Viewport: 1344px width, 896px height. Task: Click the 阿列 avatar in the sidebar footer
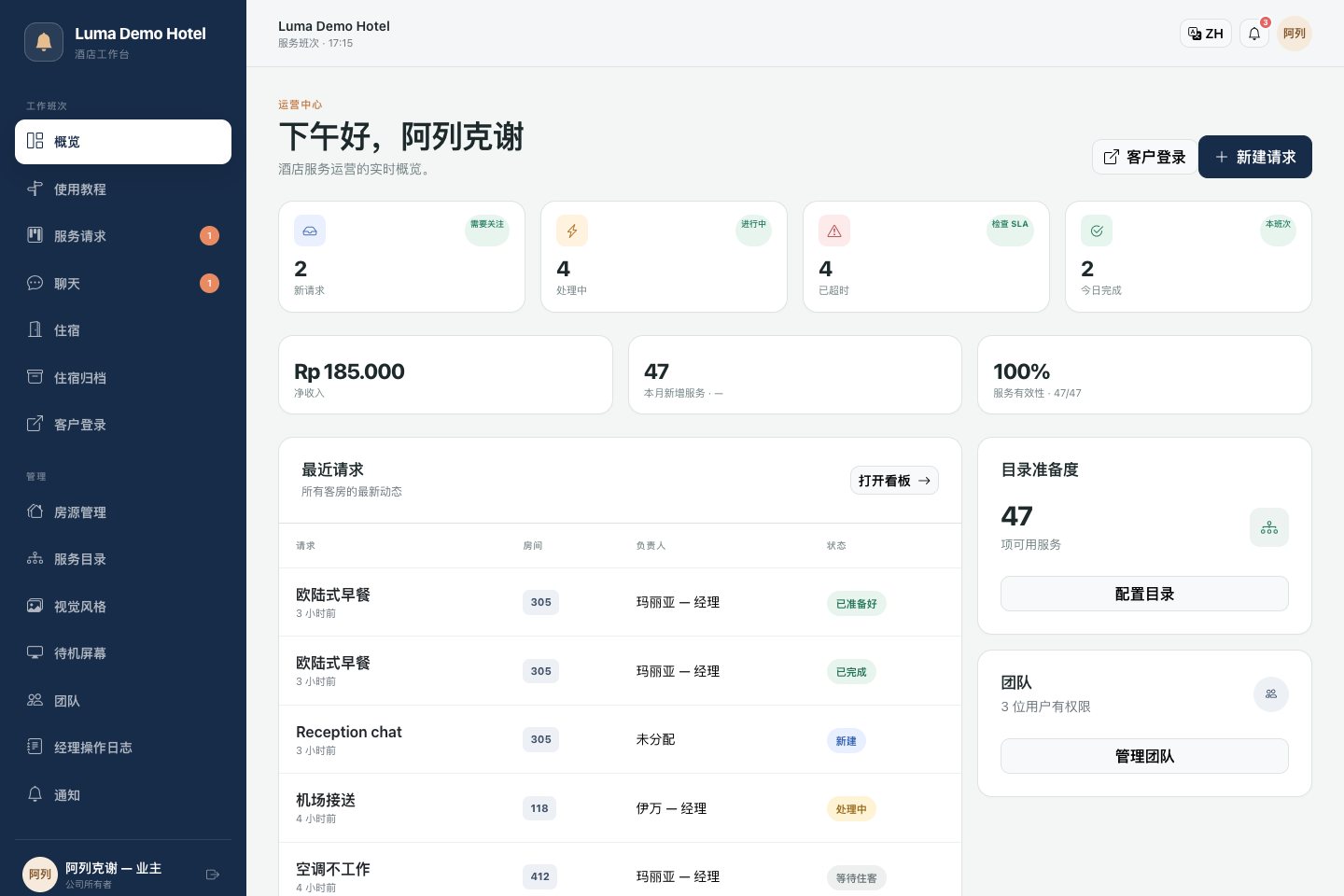click(40, 875)
